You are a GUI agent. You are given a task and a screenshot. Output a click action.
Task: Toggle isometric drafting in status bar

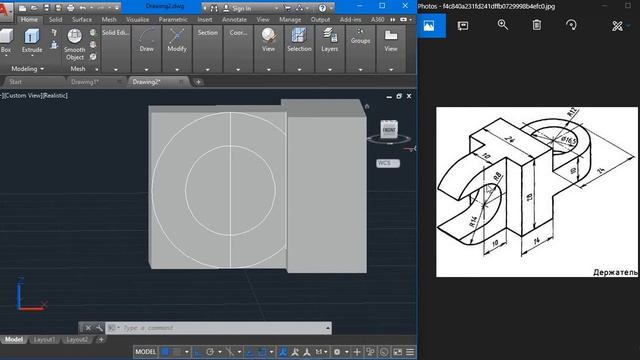pyautogui.click(x=230, y=352)
